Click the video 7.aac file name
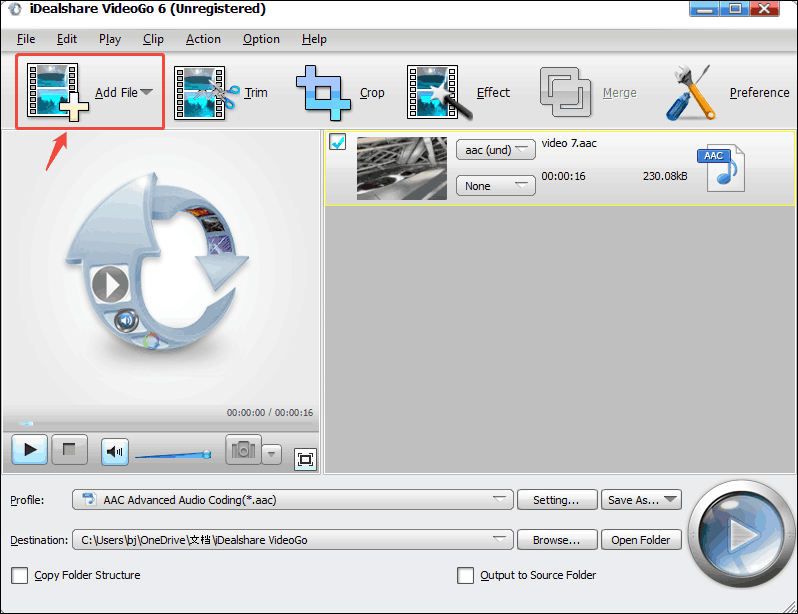The width and height of the screenshot is (798, 614). 569,143
